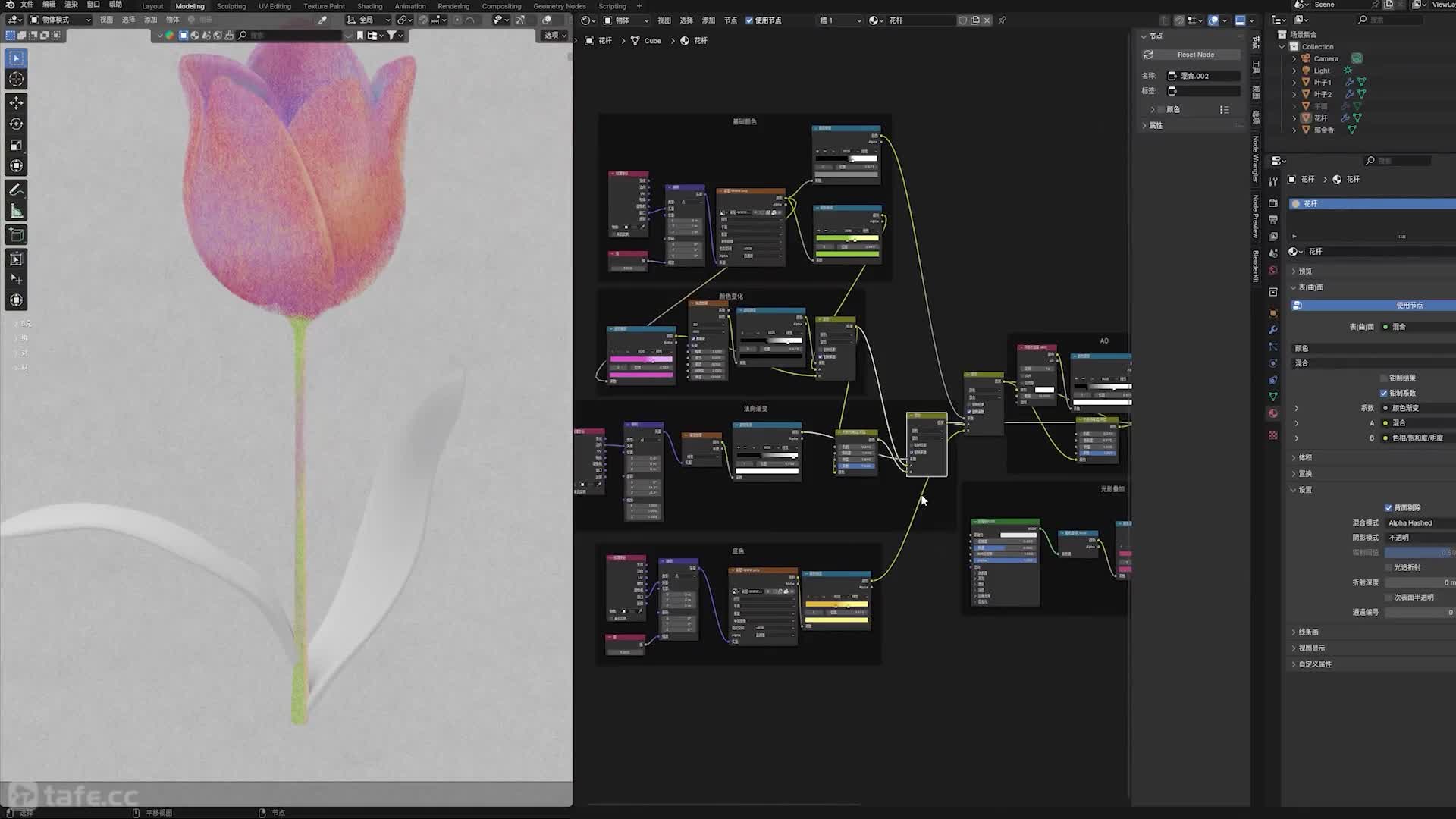Adjust the 折射深度 value slider
Screen dimensions: 1456x819
pos(1420,582)
